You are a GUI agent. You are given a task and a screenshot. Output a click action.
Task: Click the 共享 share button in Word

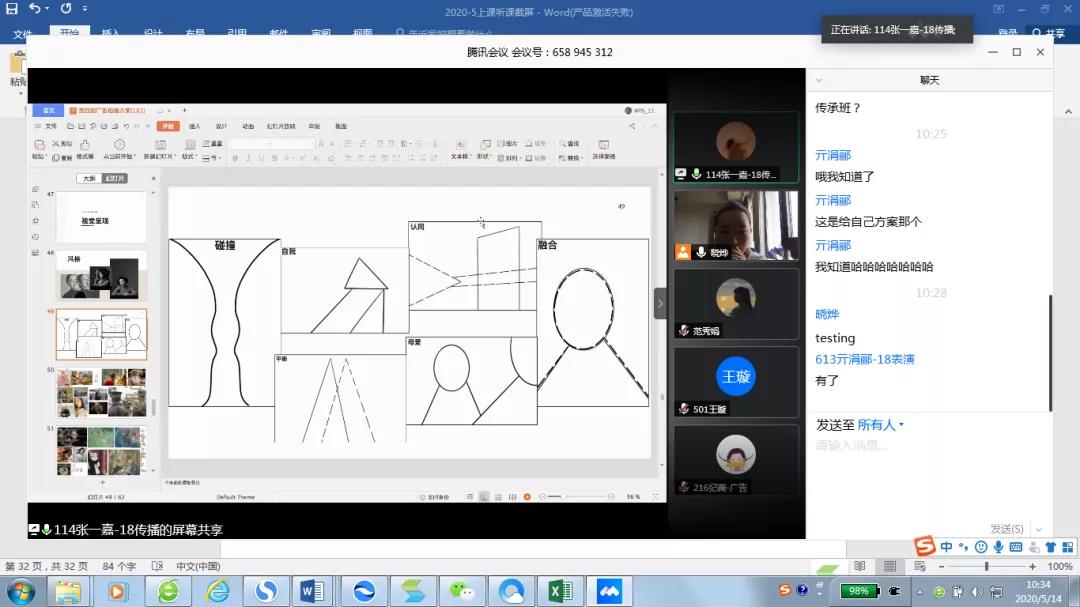click(1050, 34)
